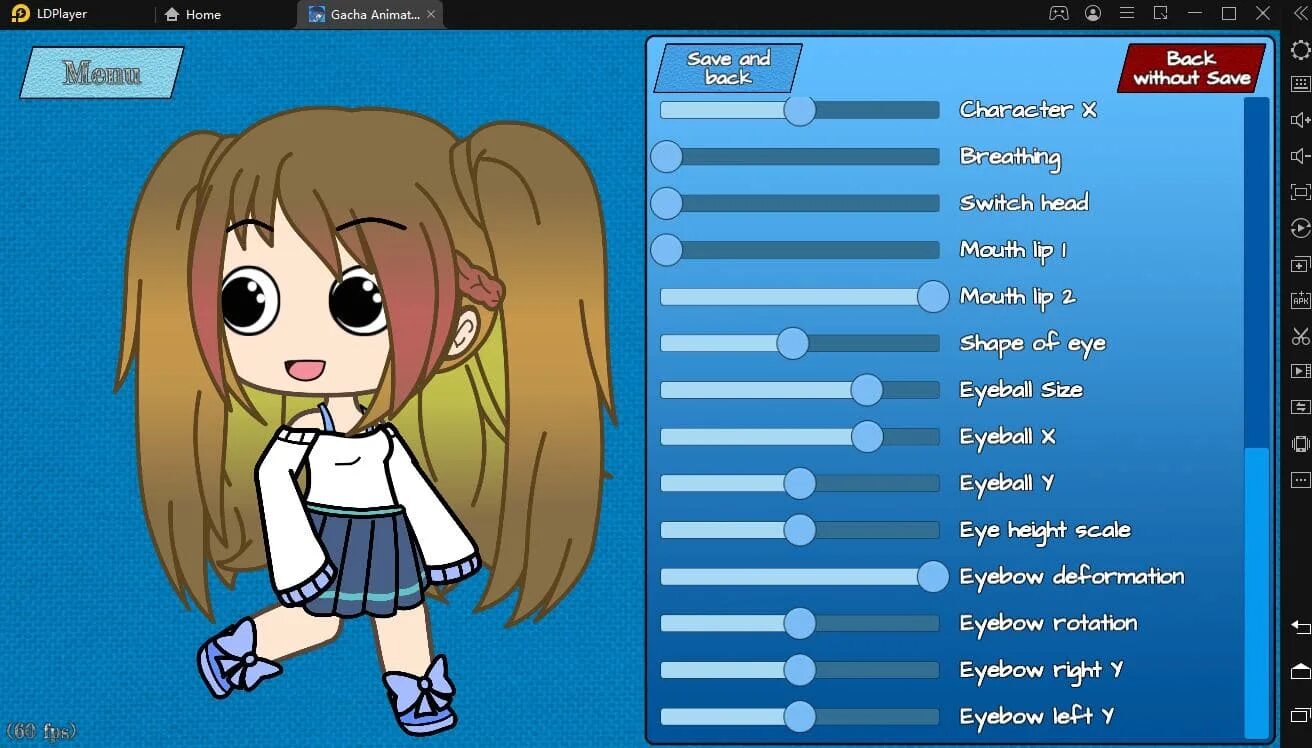Click the Eye height scale slider handle
This screenshot has width=1312, height=748.
point(800,530)
